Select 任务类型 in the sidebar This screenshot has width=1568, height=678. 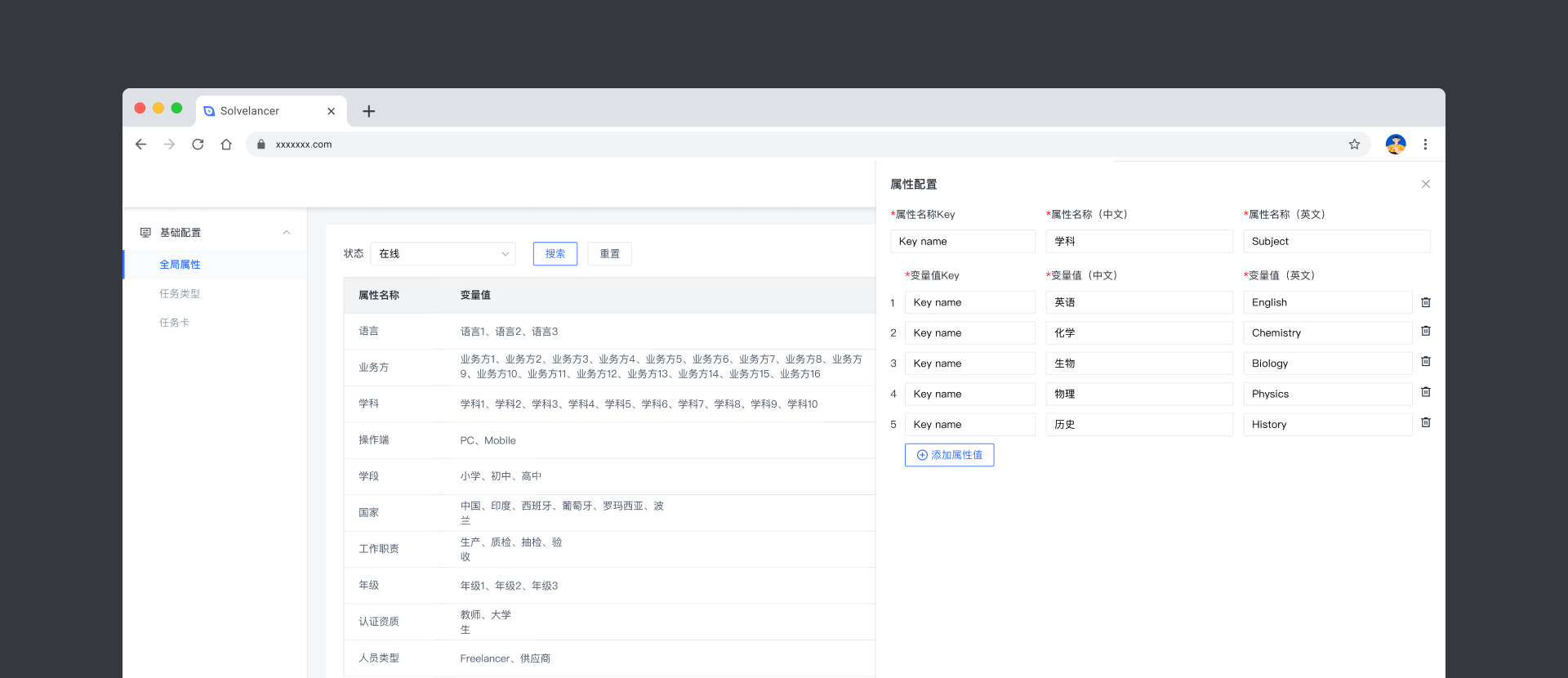click(x=180, y=294)
